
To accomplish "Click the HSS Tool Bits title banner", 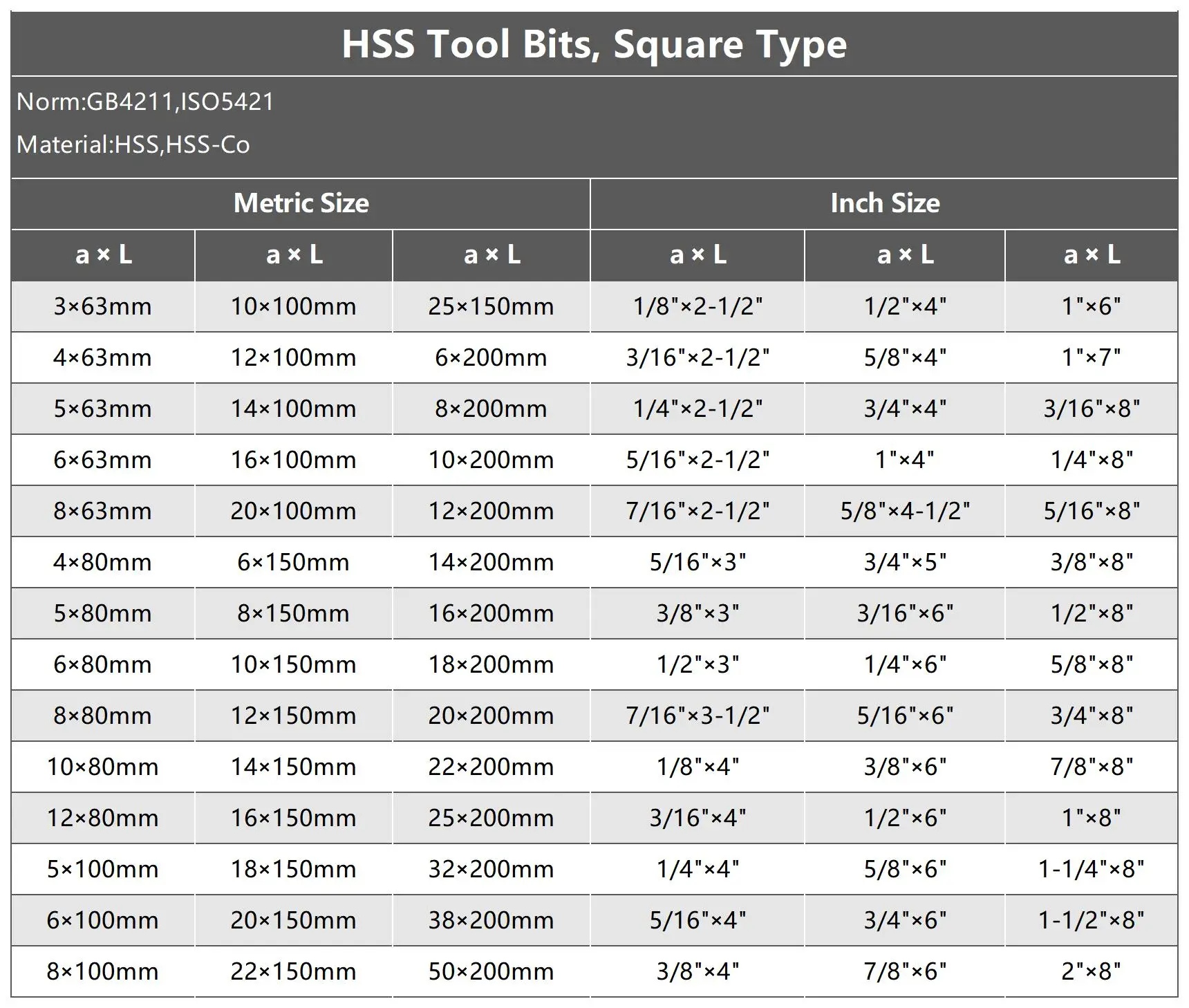I will click(x=594, y=44).
